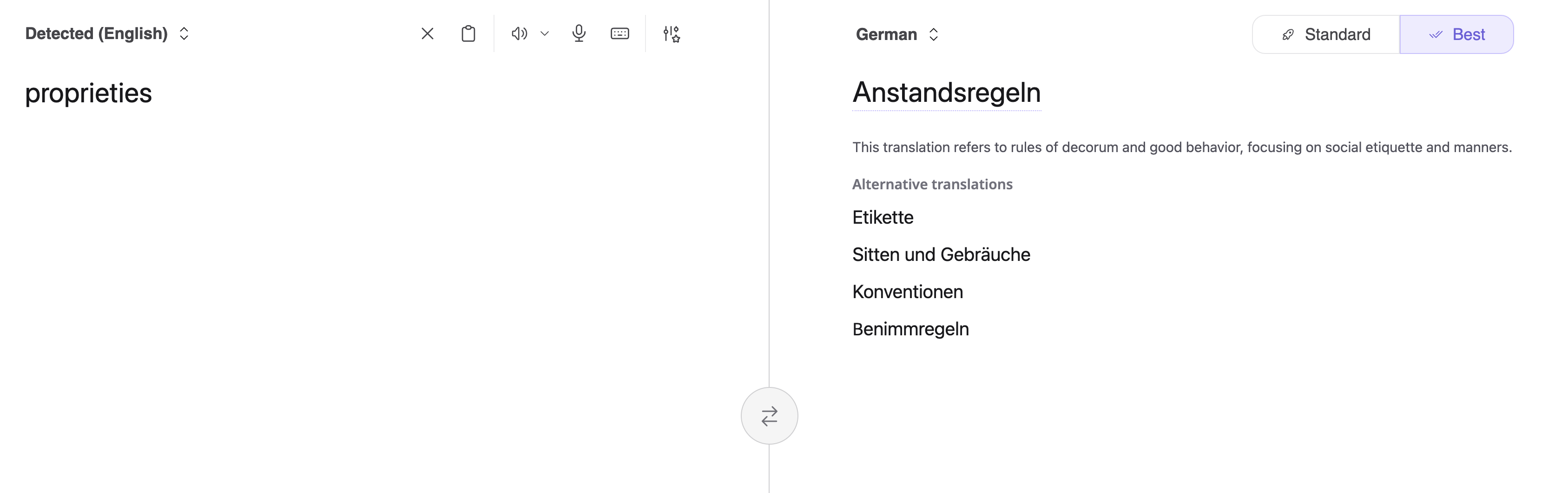Select the alternative translation Benimmregeln
Image resolution: width=1568 pixels, height=493 pixels.
[x=910, y=329]
